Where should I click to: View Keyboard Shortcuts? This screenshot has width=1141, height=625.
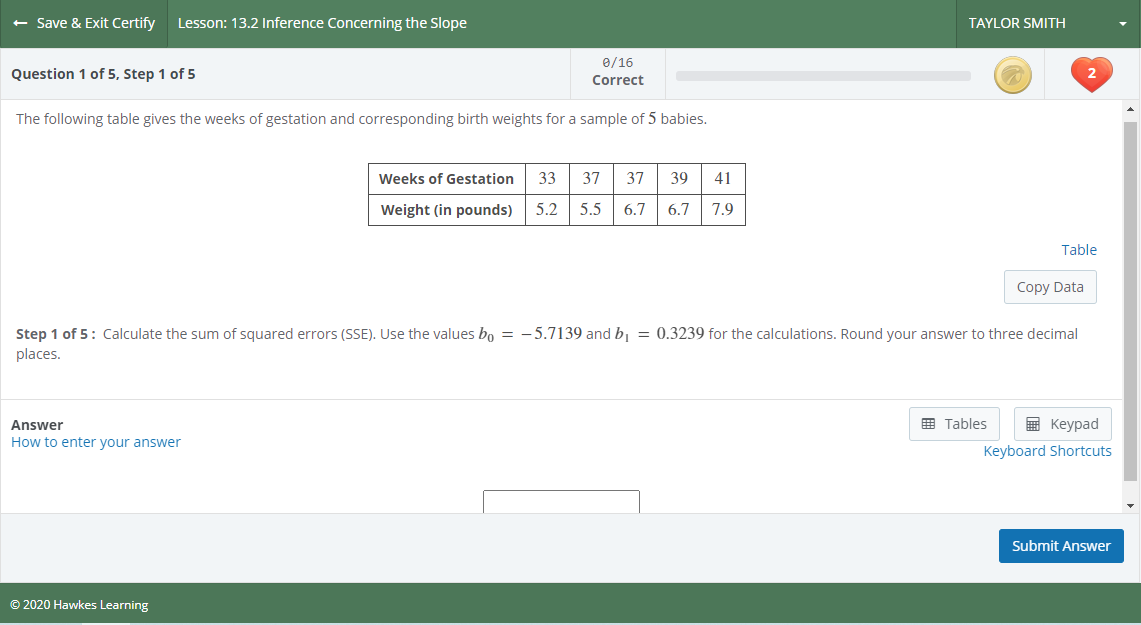pyautogui.click(x=1047, y=450)
